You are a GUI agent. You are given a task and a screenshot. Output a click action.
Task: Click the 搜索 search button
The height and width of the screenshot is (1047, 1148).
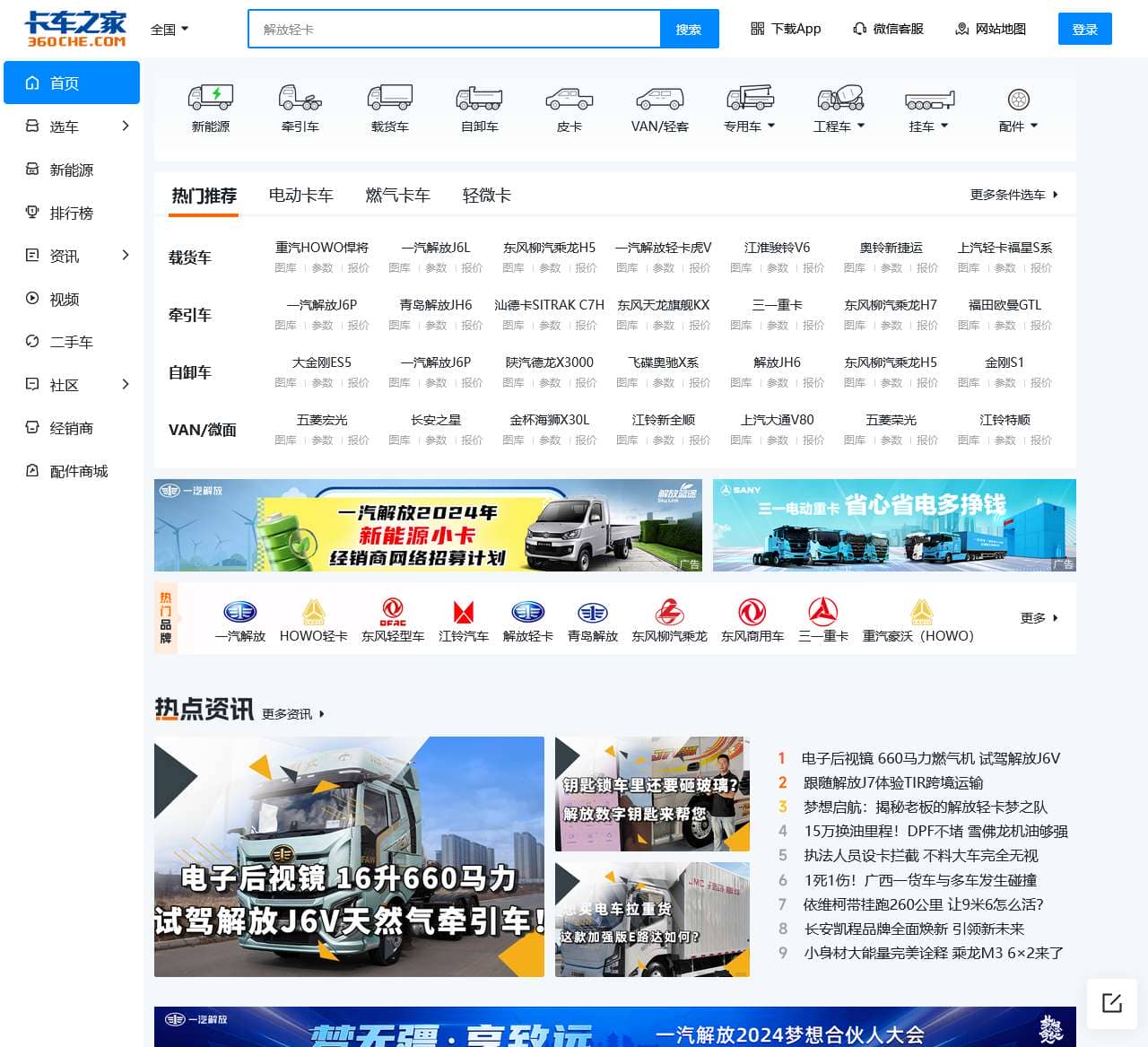689,30
